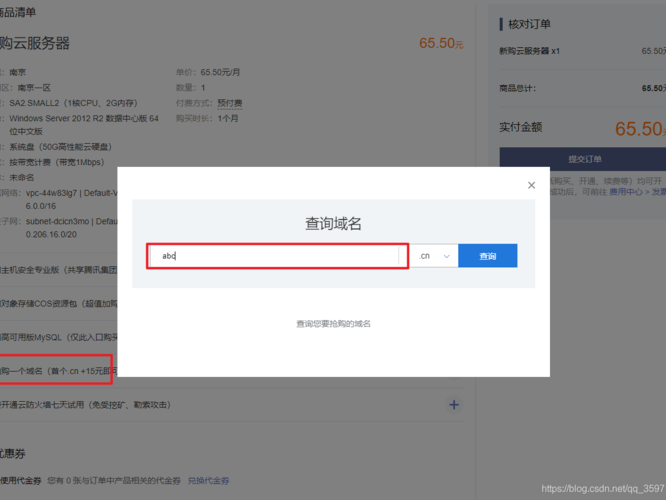Viewport: 666px width, 500px height.
Task: Click the domain name input field
Action: point(274,256)
